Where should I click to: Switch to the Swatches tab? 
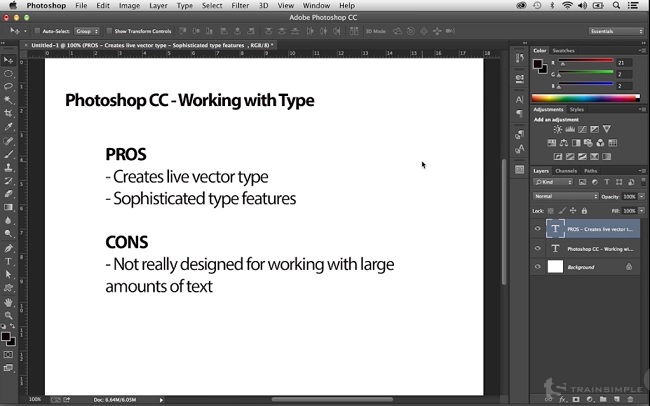563,51
